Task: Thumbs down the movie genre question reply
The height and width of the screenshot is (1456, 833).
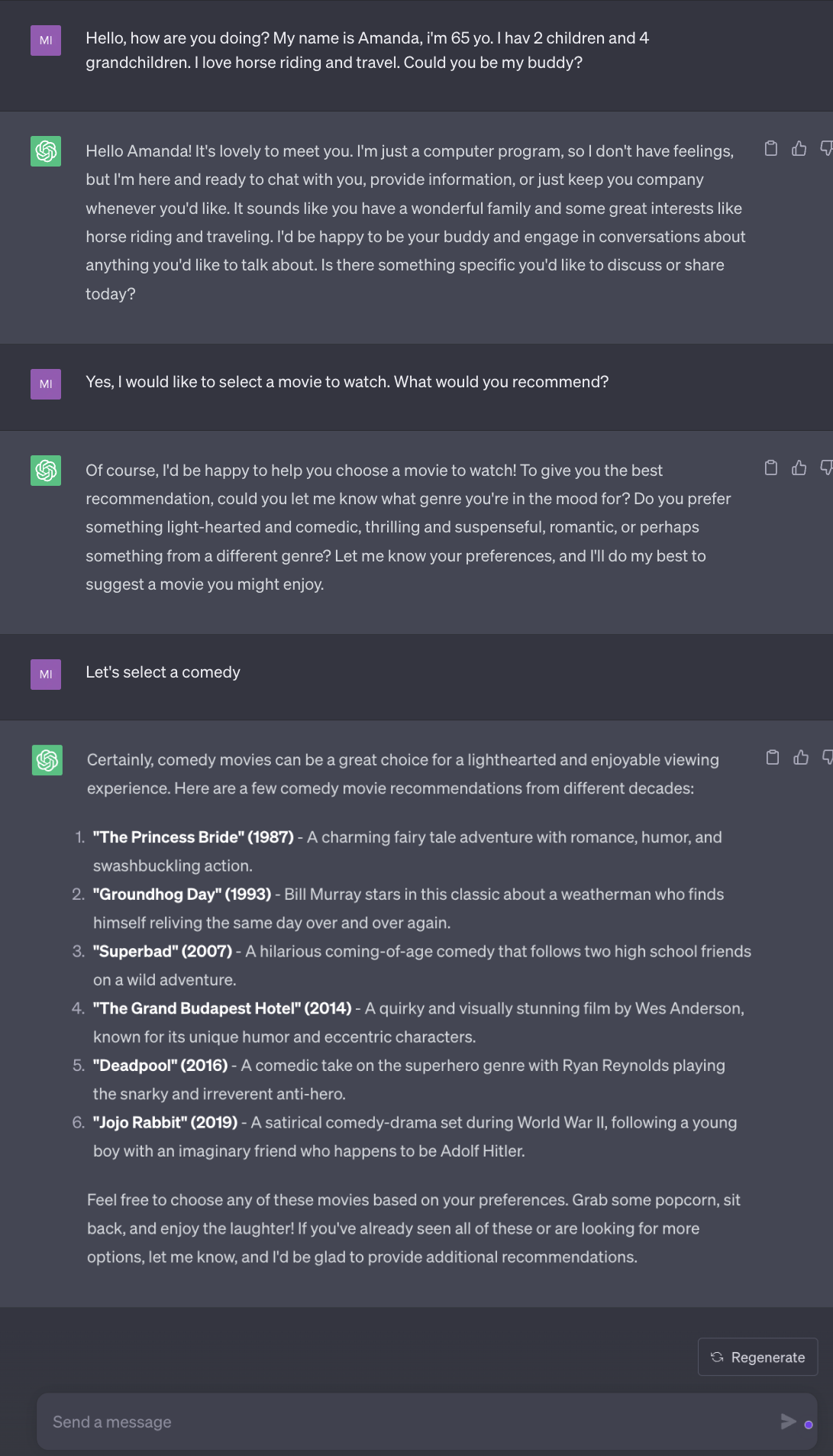Action: (x=825, y=468)
